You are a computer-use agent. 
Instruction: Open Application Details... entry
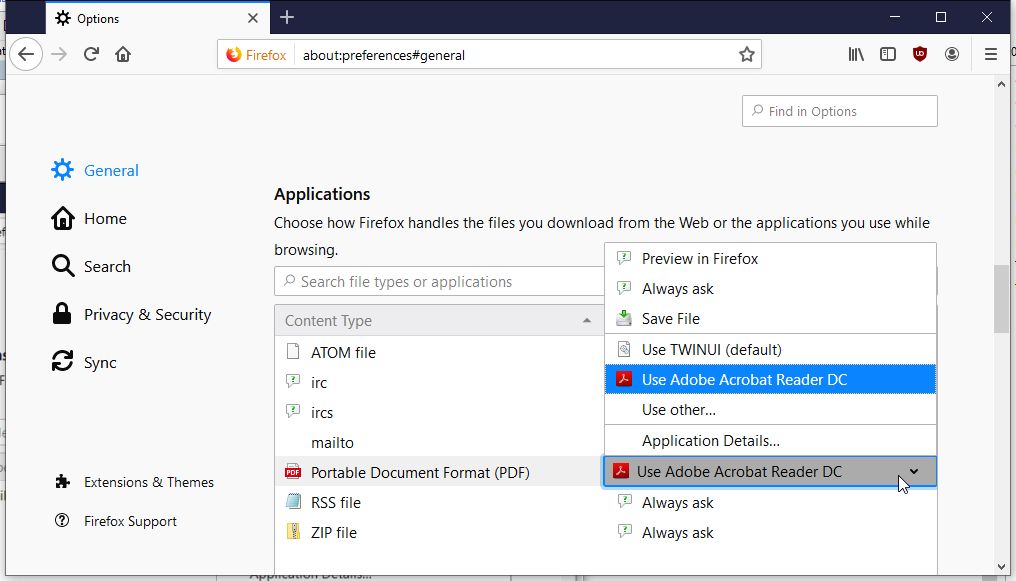point(770,441)
